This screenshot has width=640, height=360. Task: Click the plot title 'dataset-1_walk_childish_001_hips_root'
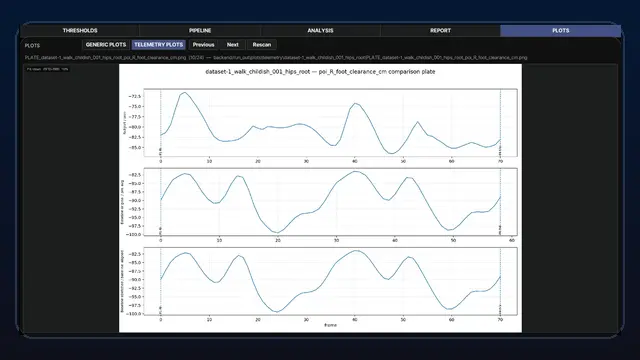(258, 72)
